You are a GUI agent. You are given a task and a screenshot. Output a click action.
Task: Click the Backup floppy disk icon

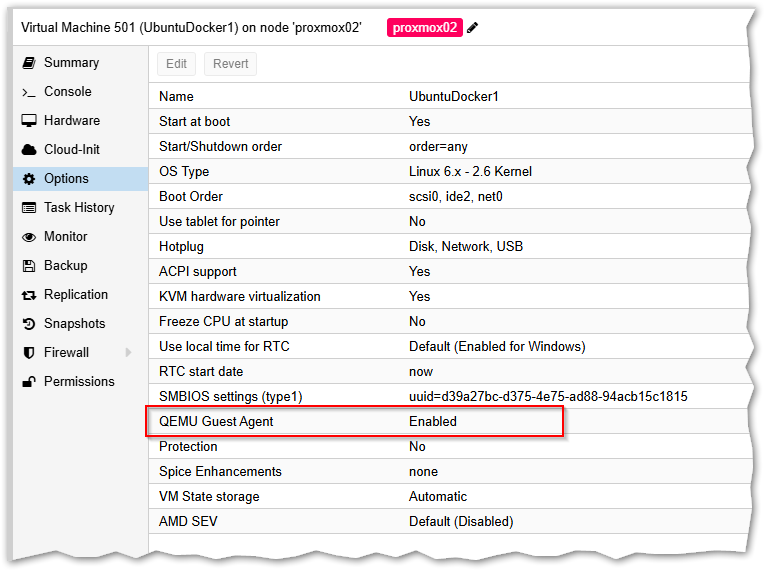click(29, 266)
